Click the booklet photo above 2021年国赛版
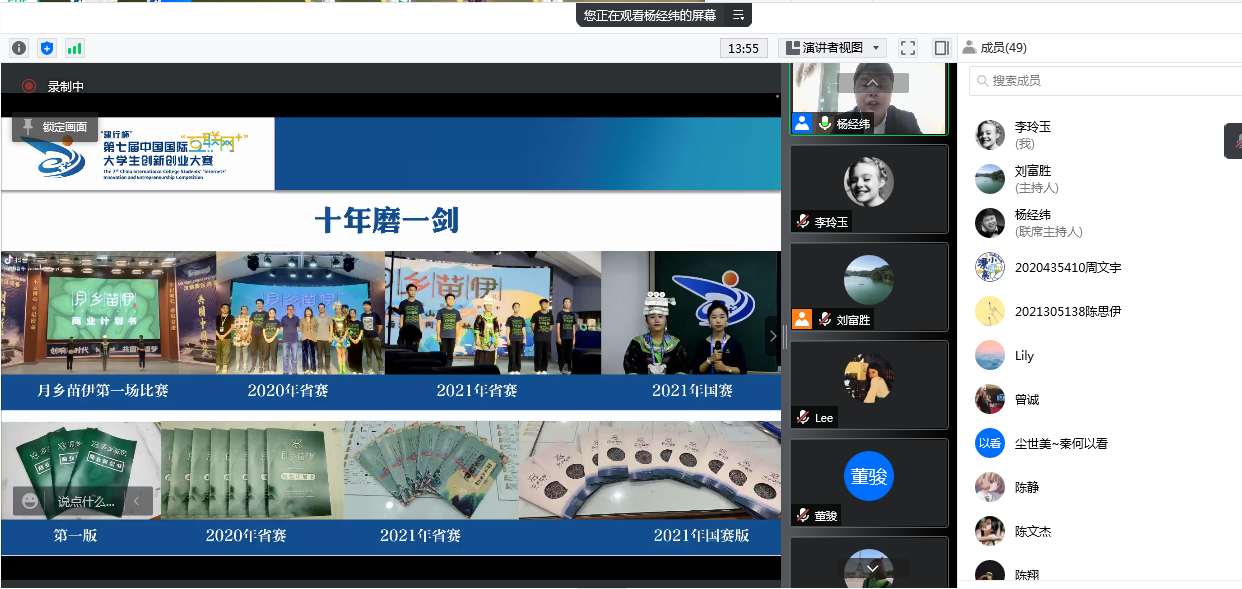This screenshot has height=589, width=1242. 650,470
